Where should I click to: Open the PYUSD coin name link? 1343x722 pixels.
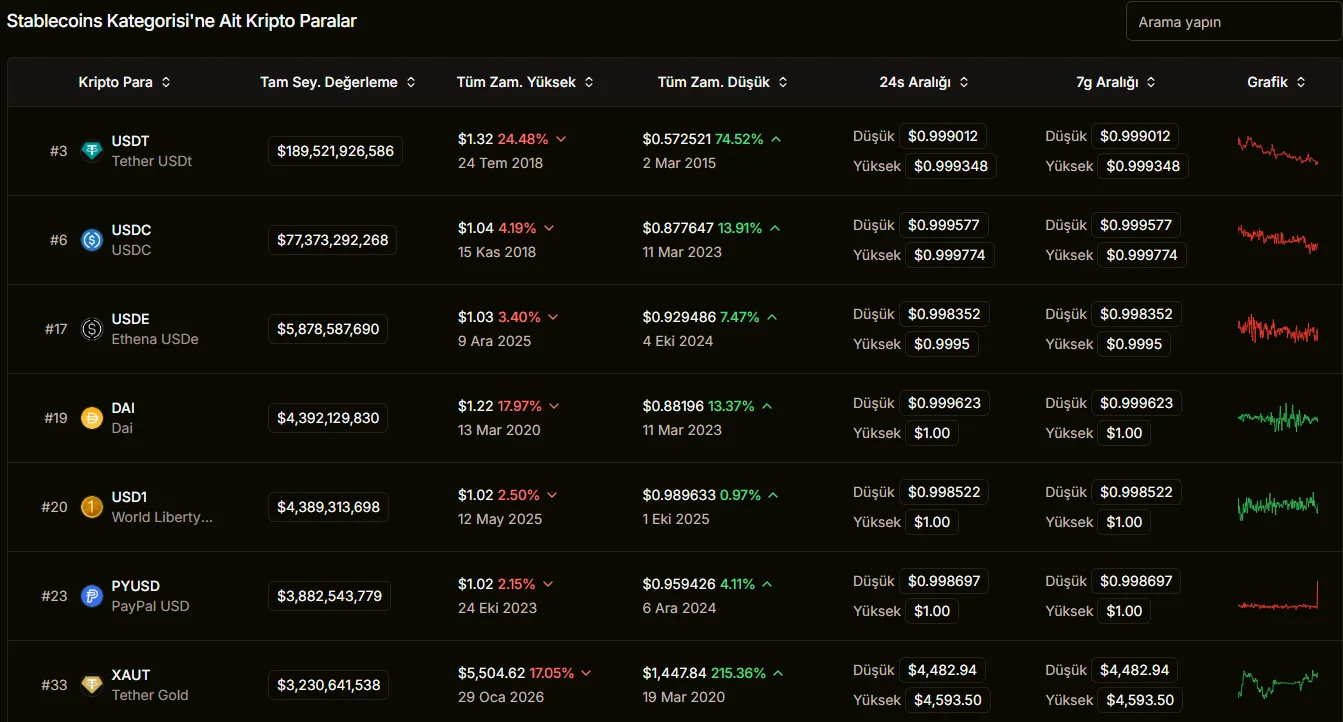click(x=136, y=586)
